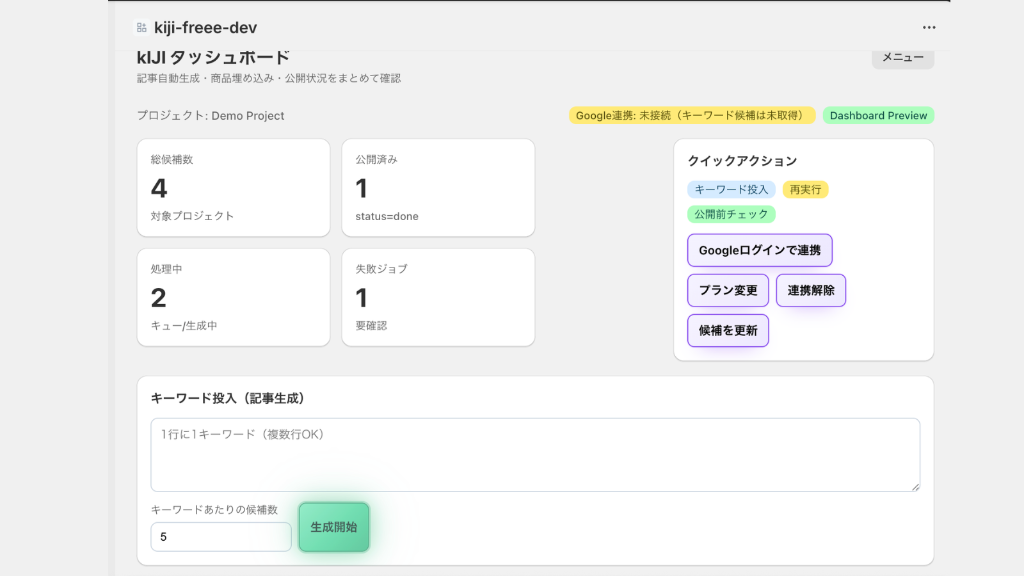
Task: Select the 総候補数 stat card
Action: [x=233, y=188]
